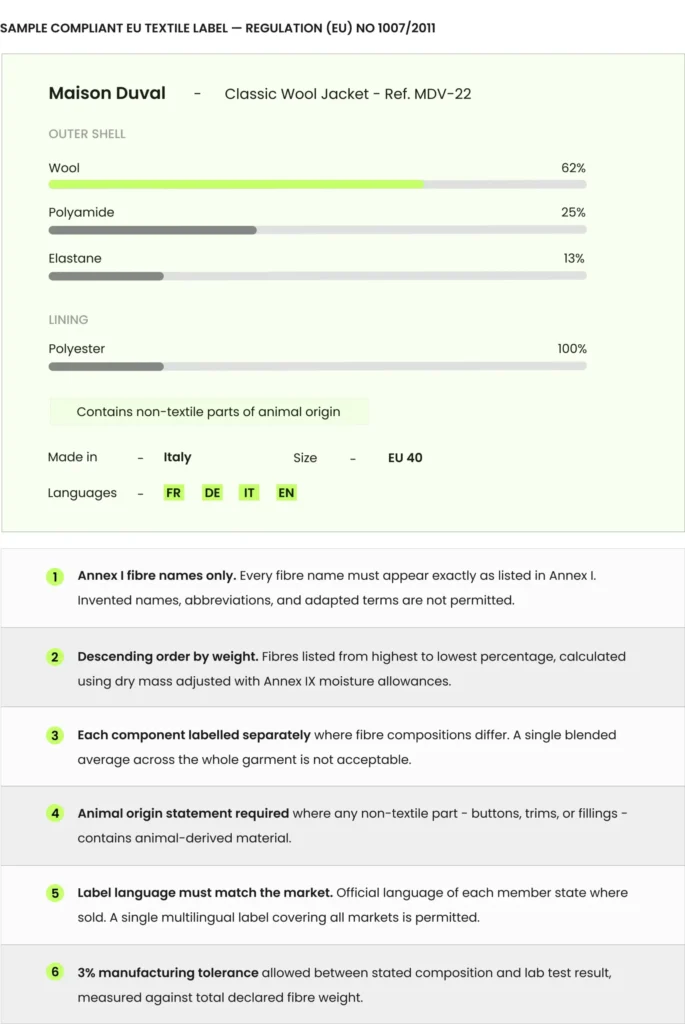685x1024 pixels.
Task: Click the Elastane 13% progress bar
Action: click(x=317, y=276)
